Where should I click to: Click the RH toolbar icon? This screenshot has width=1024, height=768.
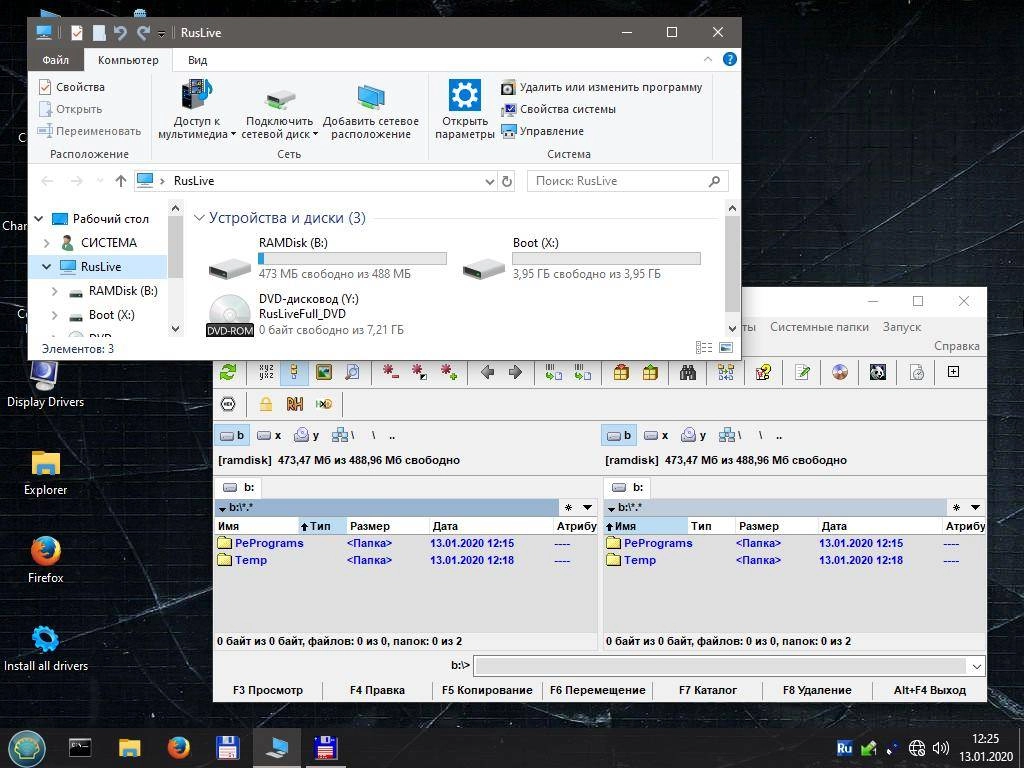(295, 404)
